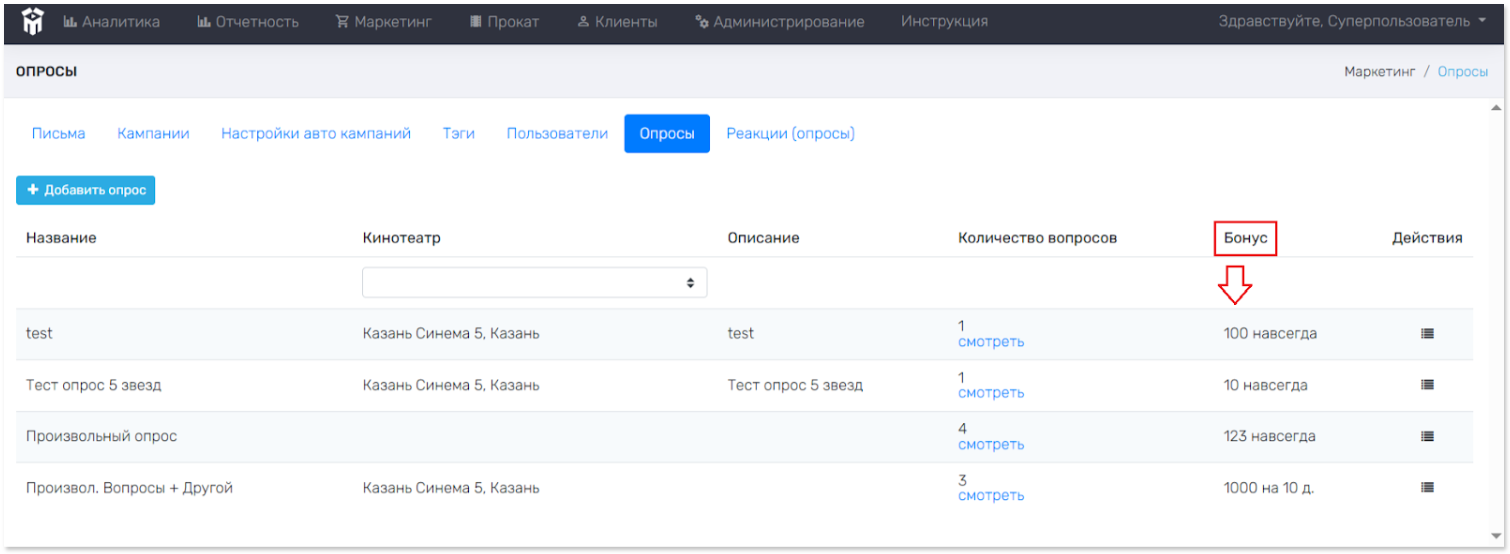Screen dimensions: 1510x554
Task: Open the Клиенты menu
Action: [617, 21]
